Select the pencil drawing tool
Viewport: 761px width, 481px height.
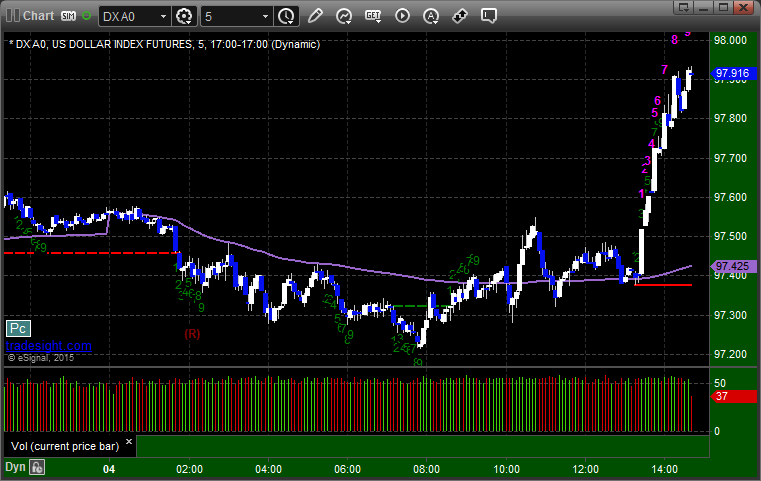coord(315,16)
